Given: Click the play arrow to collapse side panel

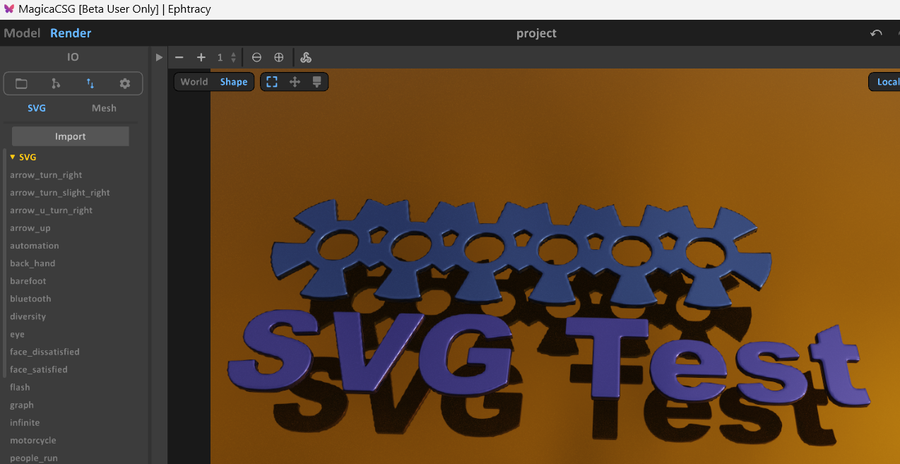Looking at the screenshot, I should (159, 57).
